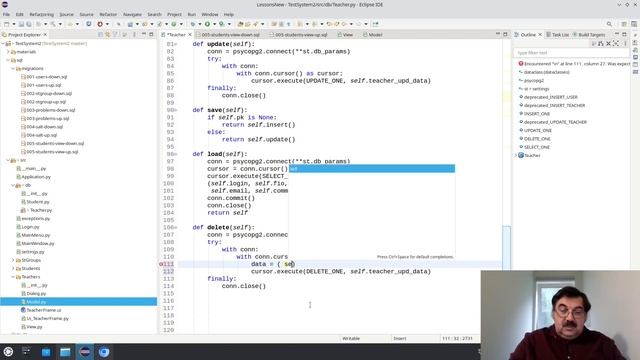Click the red Debug/Stop toolbar icon
The height and width of the screenshot is (360, 640).
[x=100, y=24]
